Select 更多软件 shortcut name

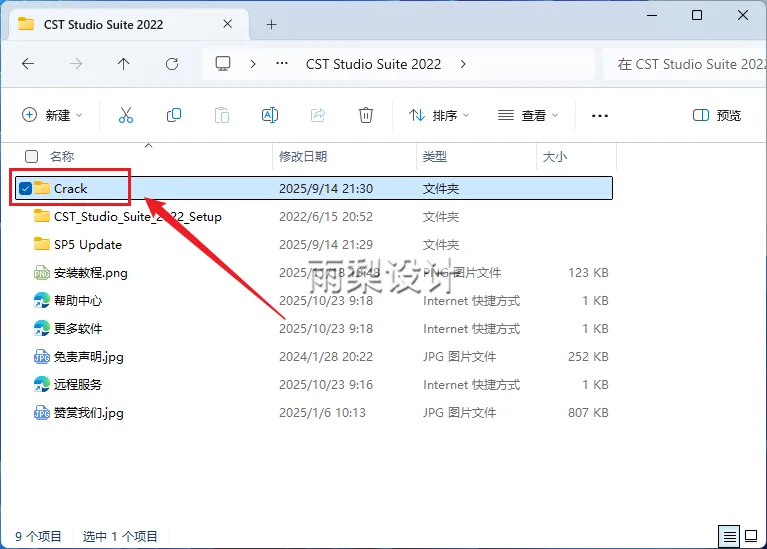click(78, 328)
